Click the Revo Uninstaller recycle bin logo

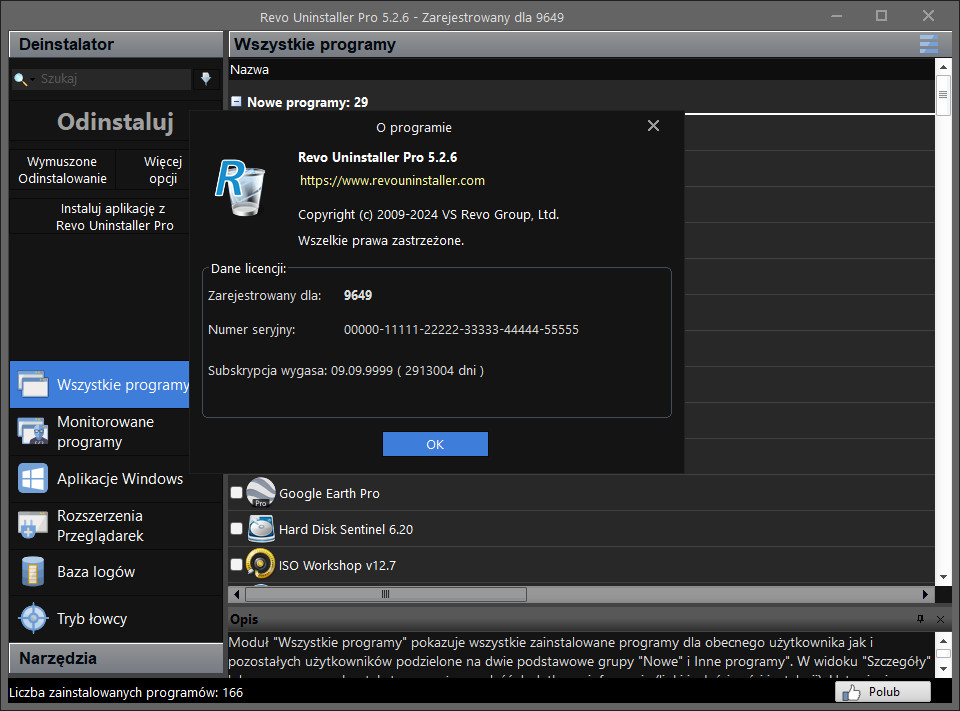pos(241,187)
